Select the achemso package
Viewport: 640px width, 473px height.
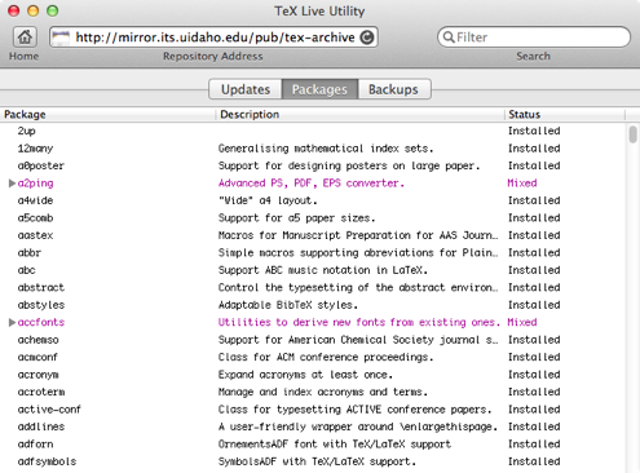coord(38,340)
